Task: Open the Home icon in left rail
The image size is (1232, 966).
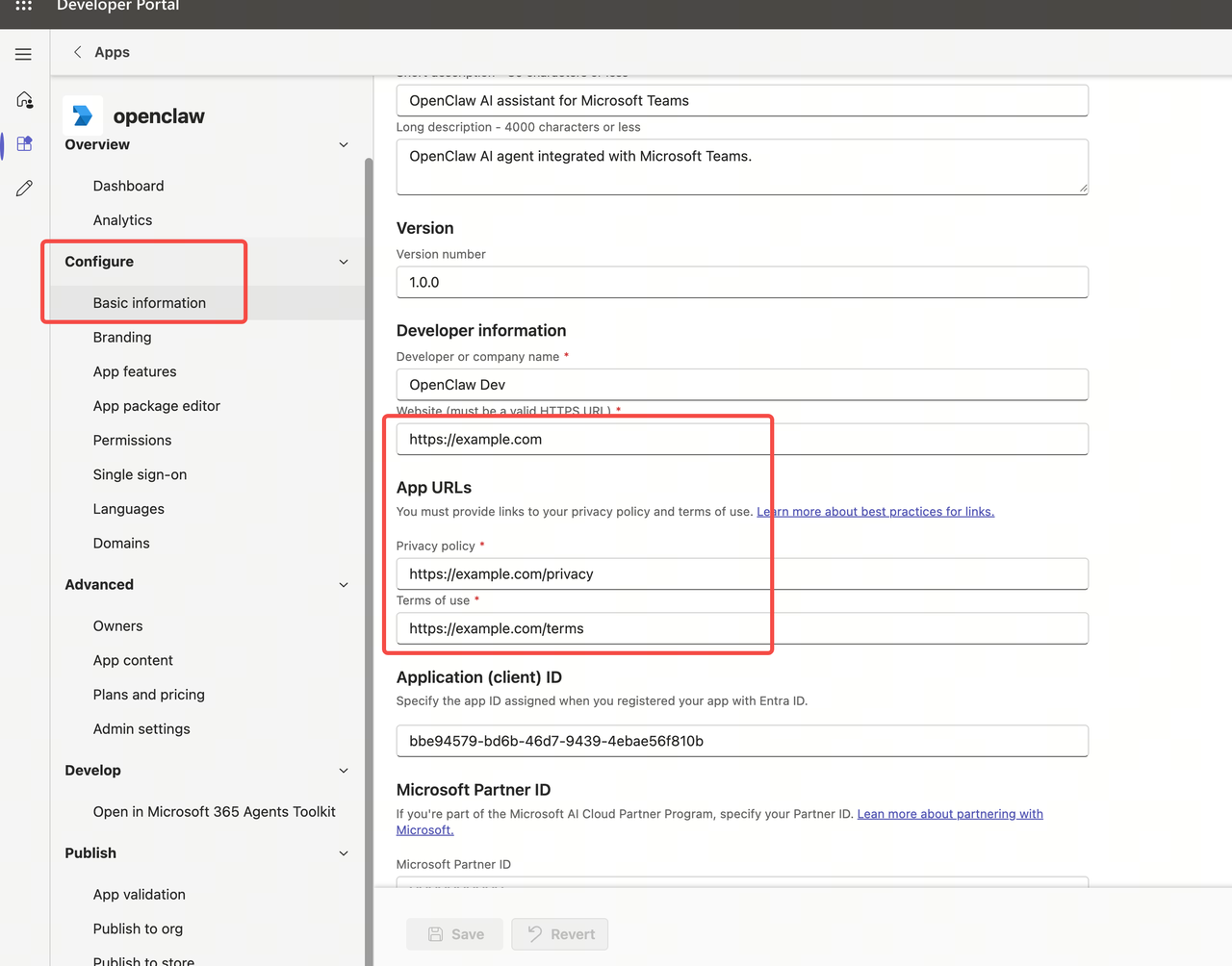Action: click(25, 100)
